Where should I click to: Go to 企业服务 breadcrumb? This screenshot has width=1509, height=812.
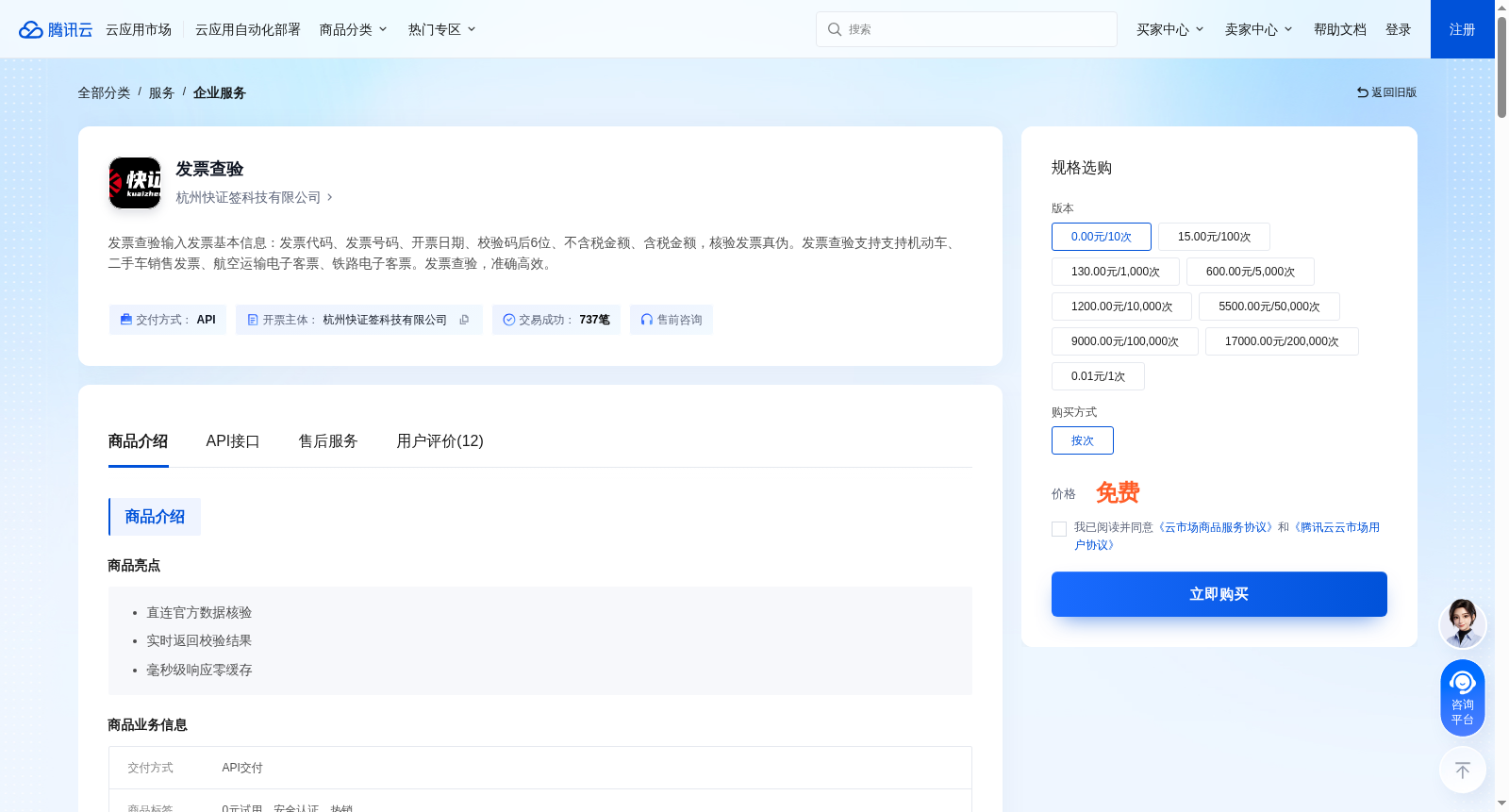220,92
